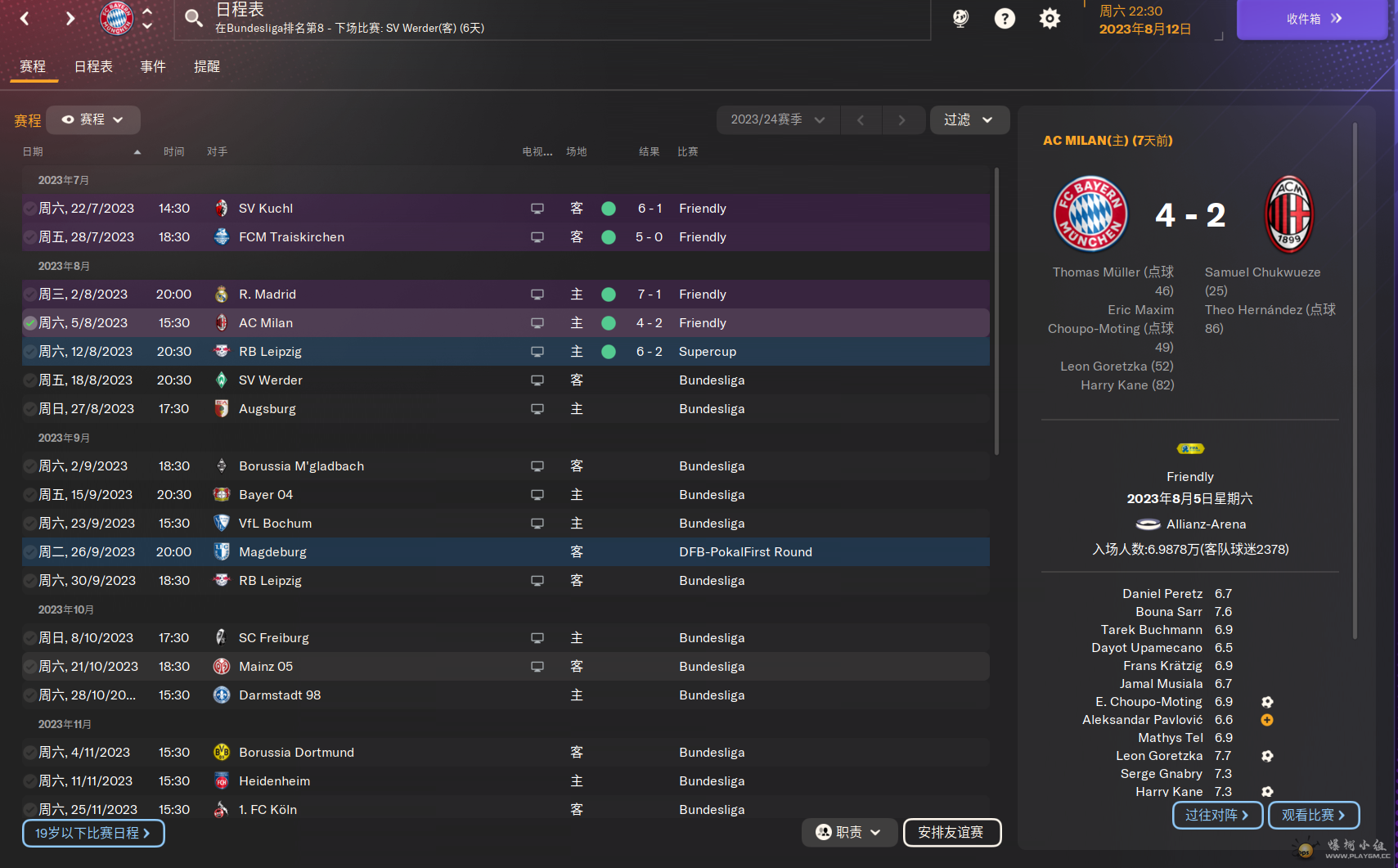
Task: Open the help question mark icon
Action: coord(1005,18)
